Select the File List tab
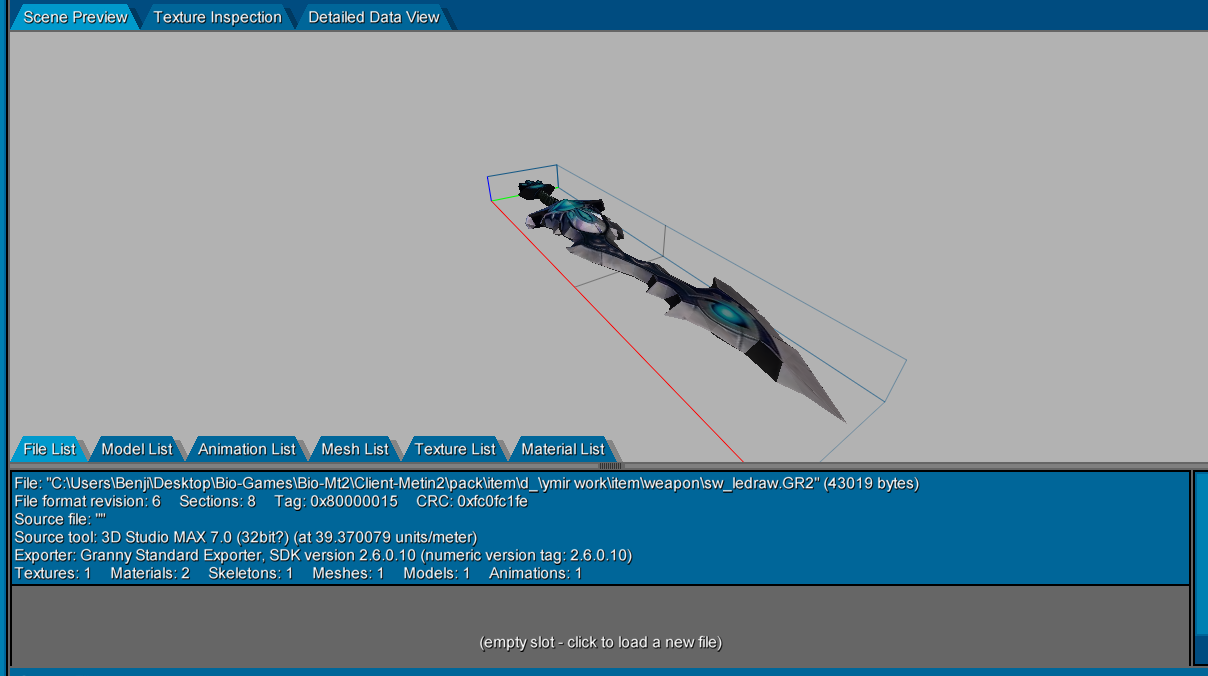This screenshot has width=1208, height=676. pos(49,449)
